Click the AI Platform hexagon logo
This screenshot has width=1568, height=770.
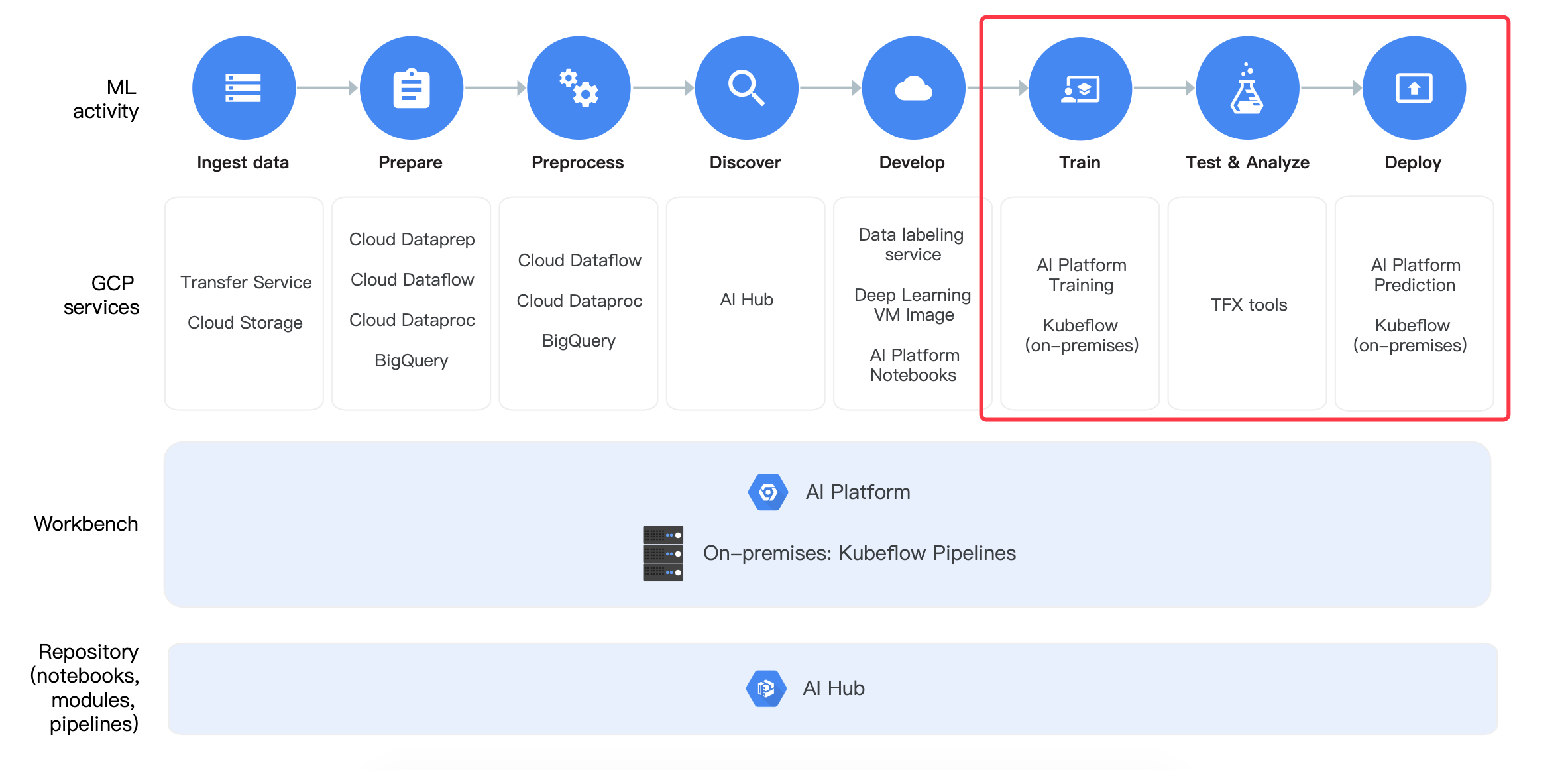coord(768,492)
